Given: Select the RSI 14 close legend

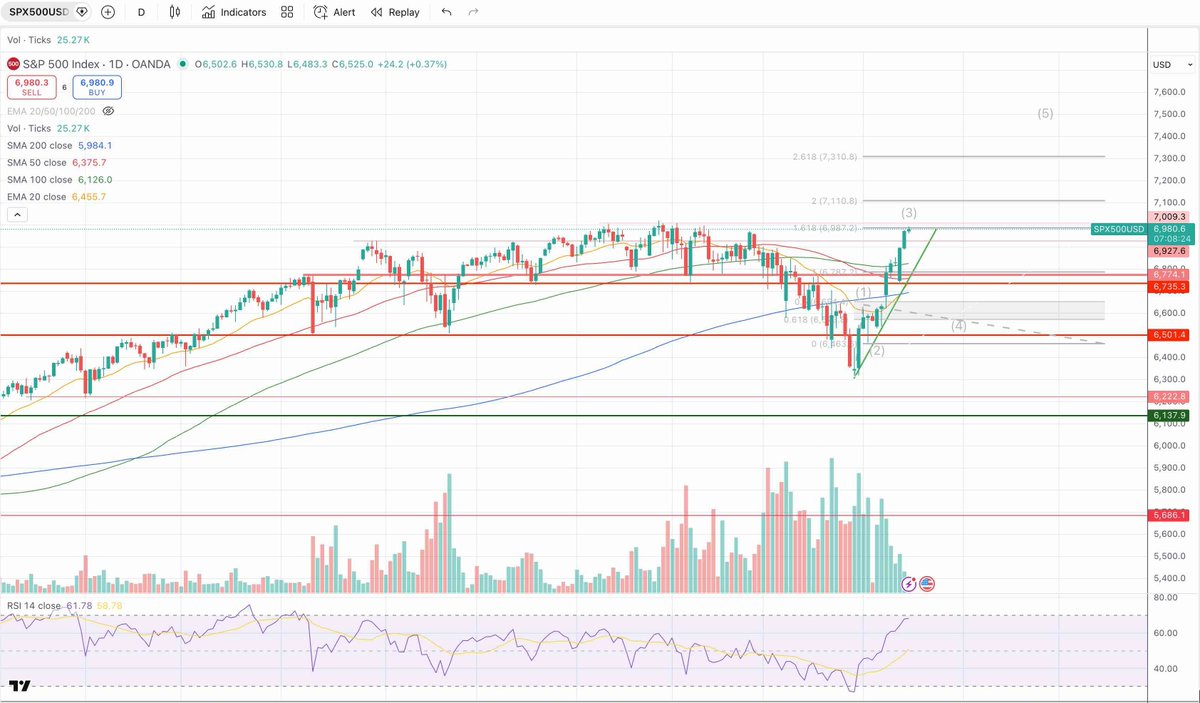Looking at the screenshot, I should click(64, 606).
